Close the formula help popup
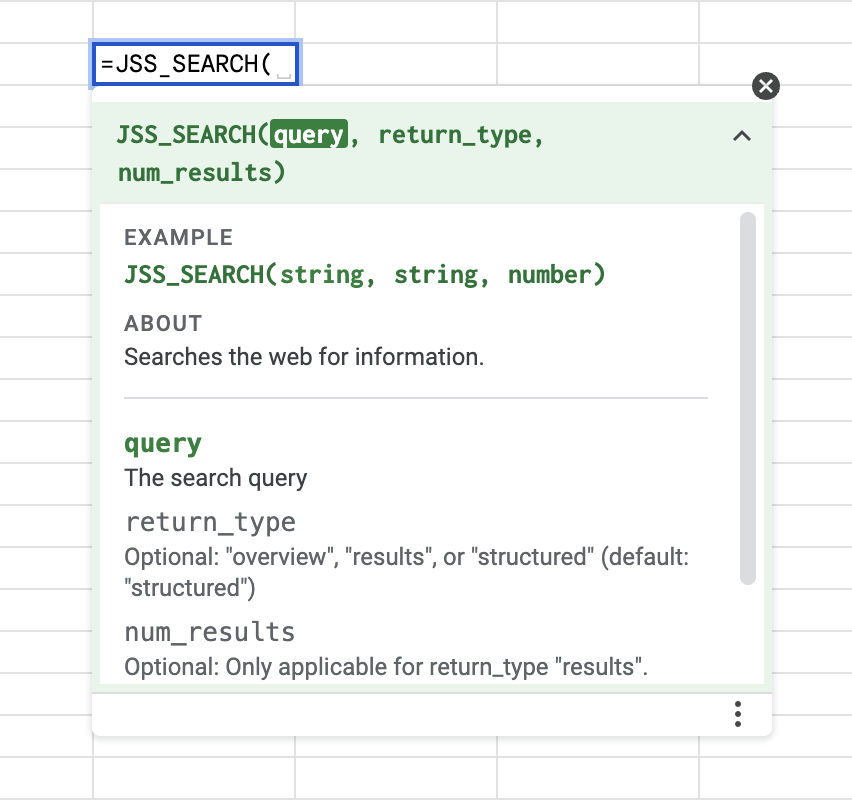This screenshot has height=800, width=852. (766, 86)
